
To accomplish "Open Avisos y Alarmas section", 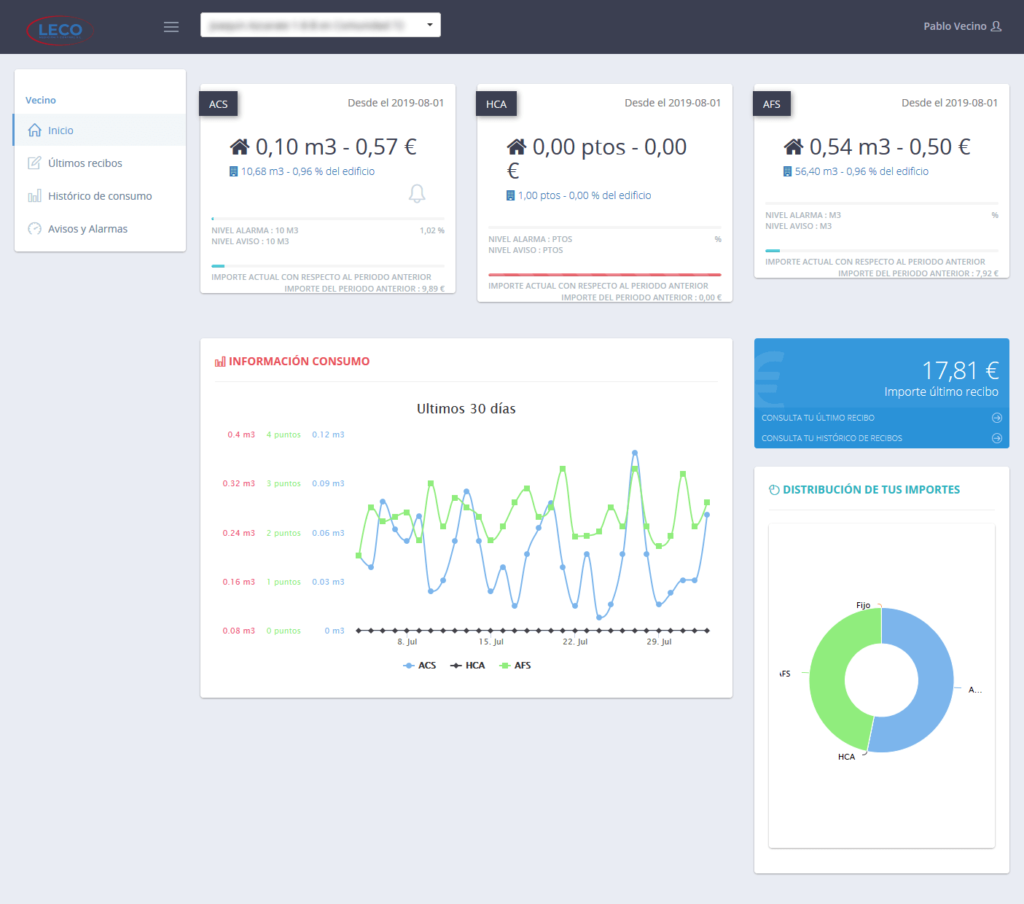I will point(87,229).
